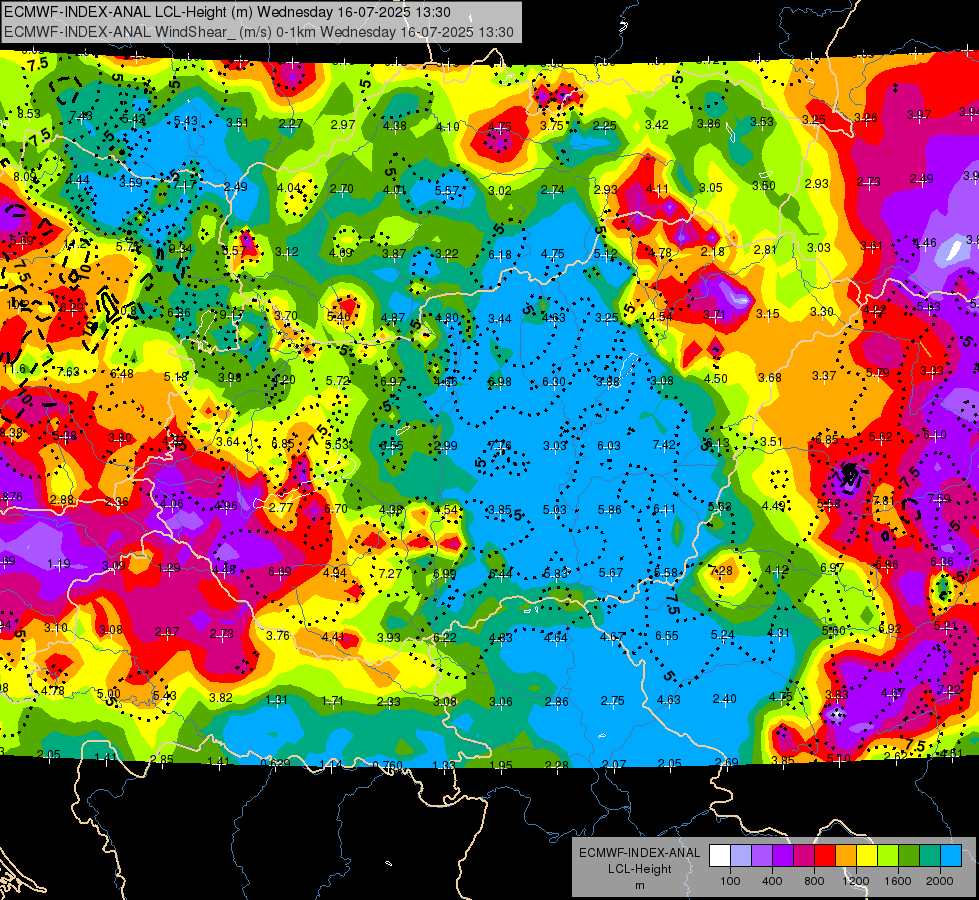The width and height of the screenshot is (979, 900).
Task: Click wind shear value 0.760
Action: (387, 766)
